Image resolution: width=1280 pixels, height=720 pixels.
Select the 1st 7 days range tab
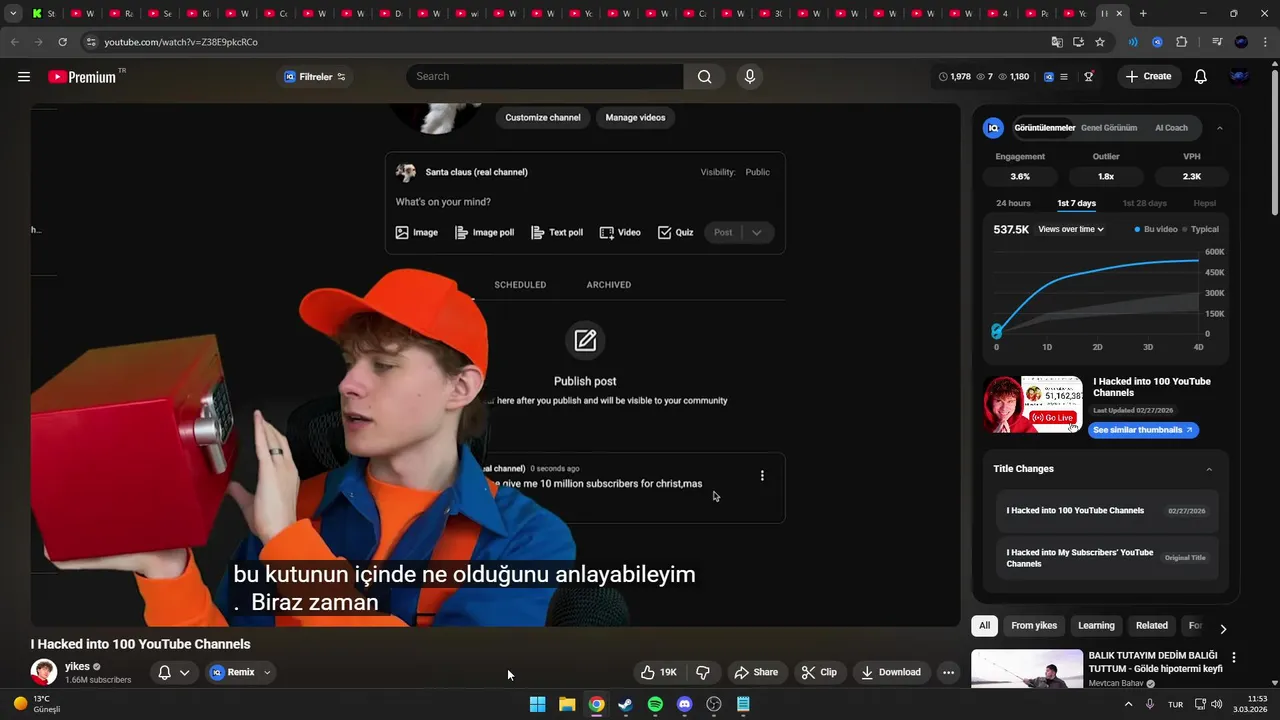pos(1076,203)
